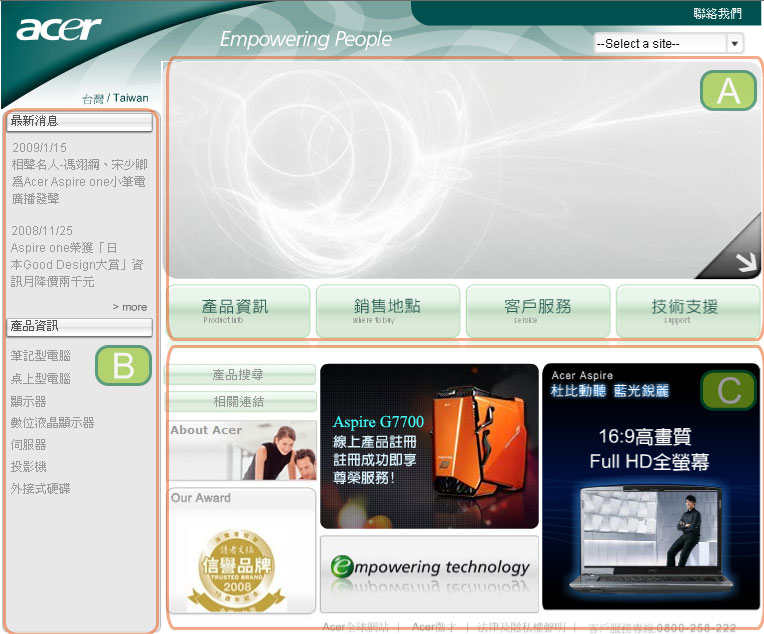Select 顯示器 in product list
Screen dimensions: 764x634
(x=28, y=401)
